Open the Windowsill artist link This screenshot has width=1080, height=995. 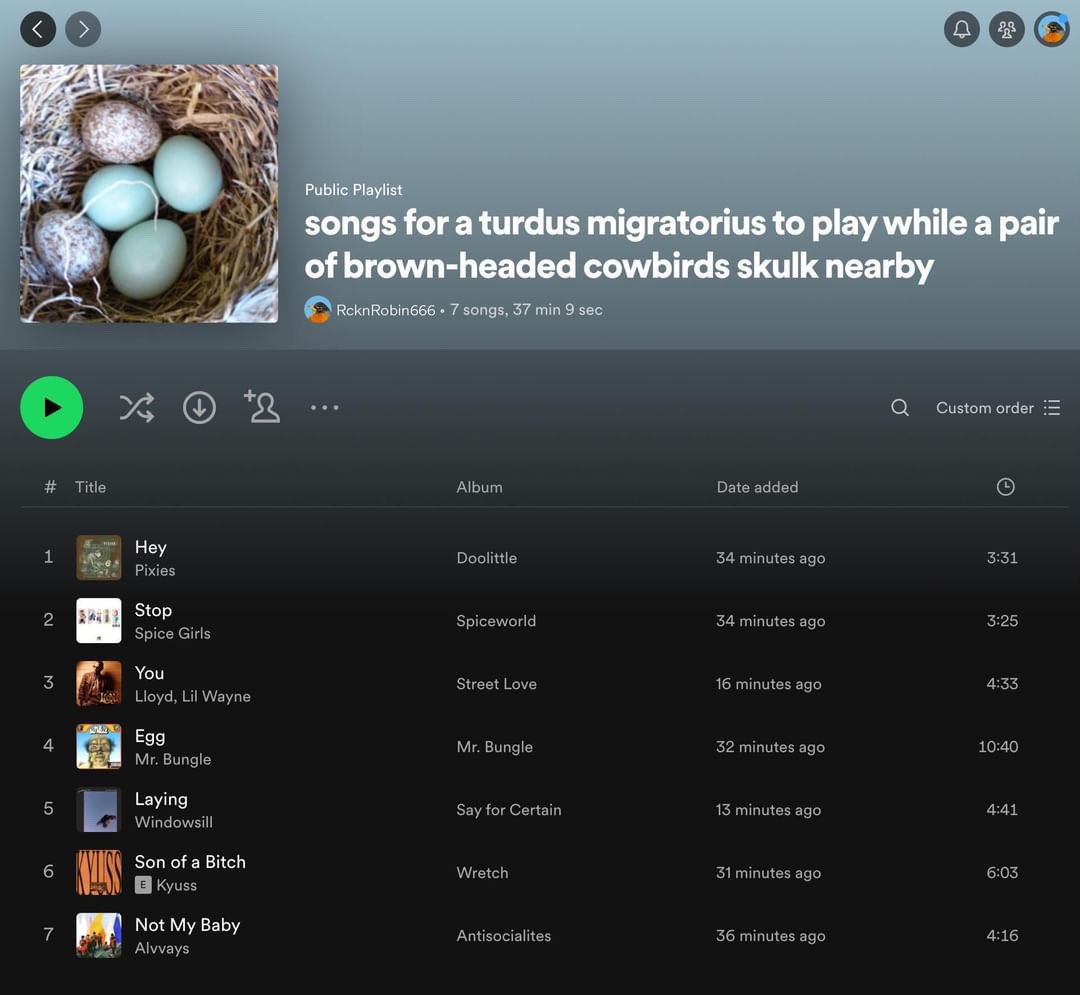174,822
